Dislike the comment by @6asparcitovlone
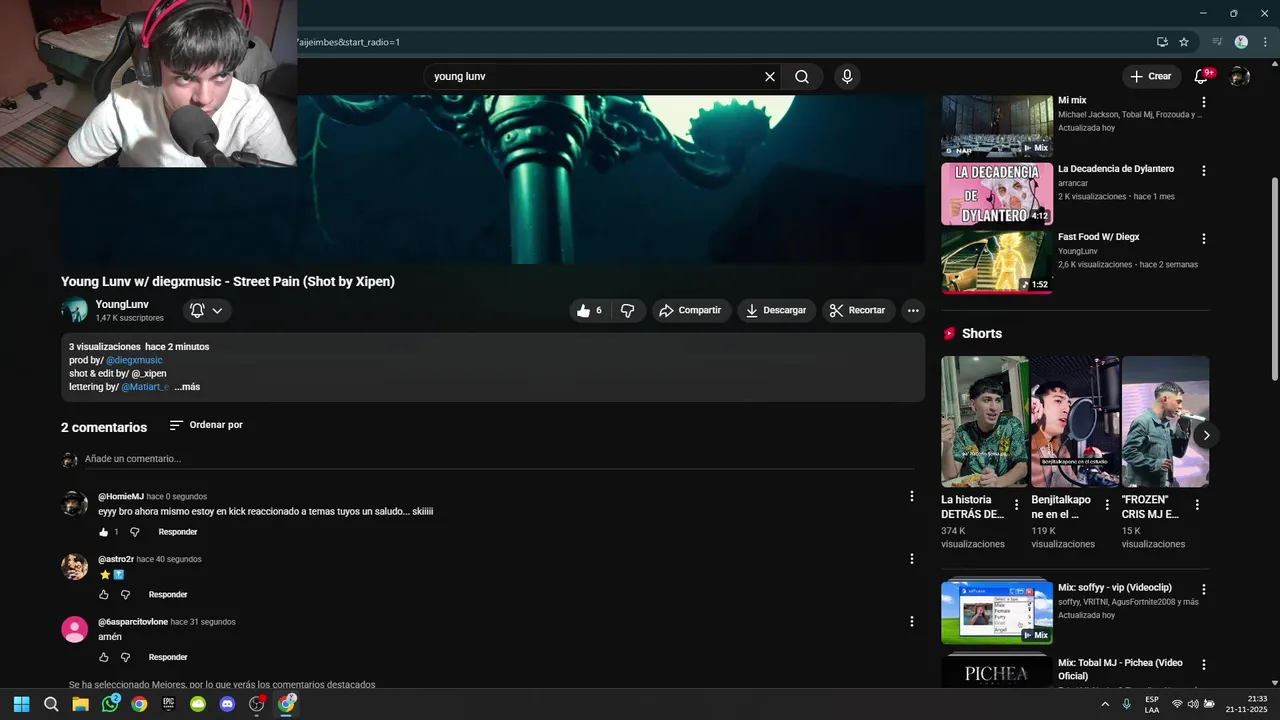The height and width of the screenshot is (720, 1280). coord(125,657)
